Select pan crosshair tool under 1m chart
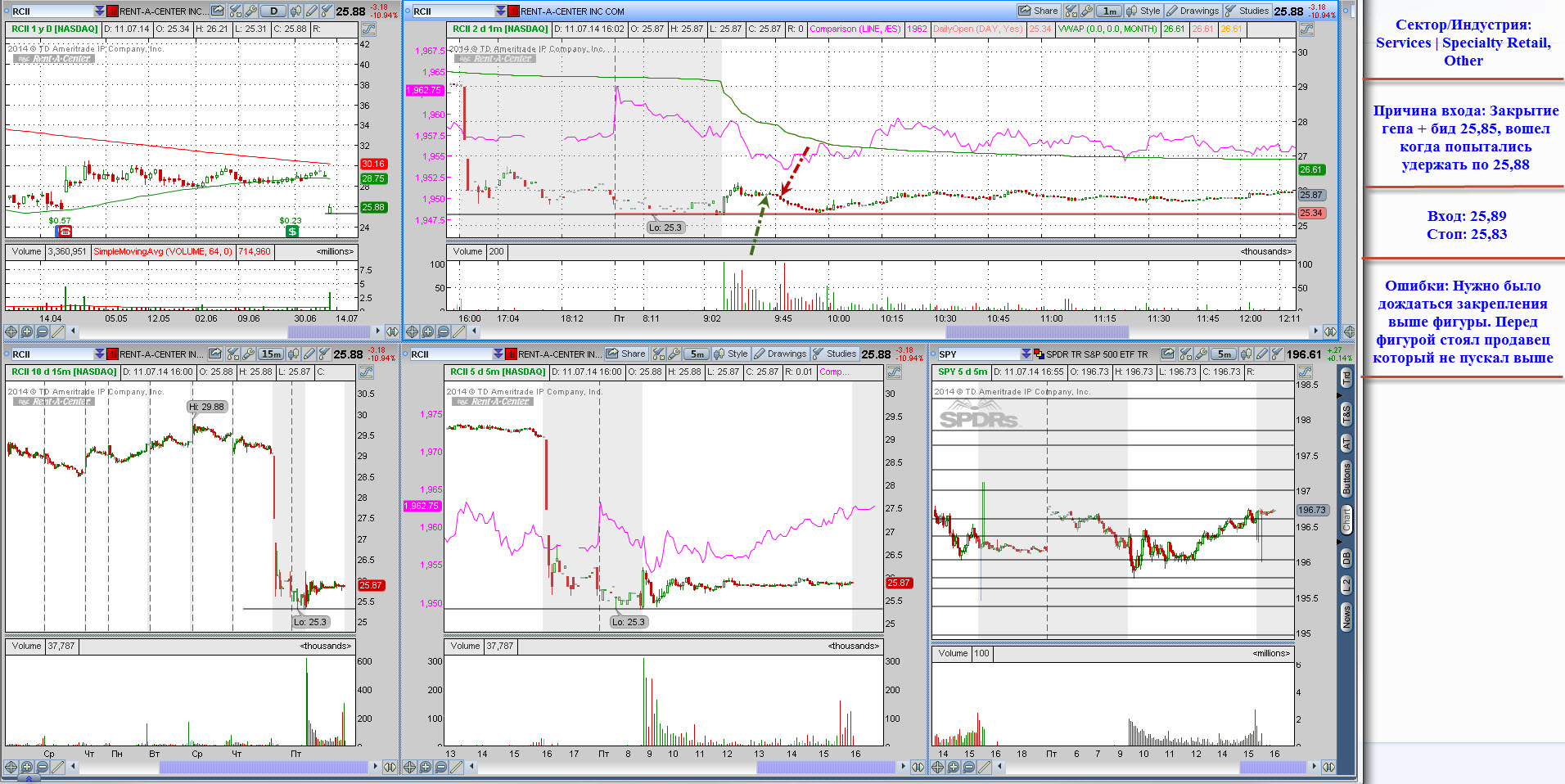Viewport: 1565px width, 784px height. pos(413,331)
